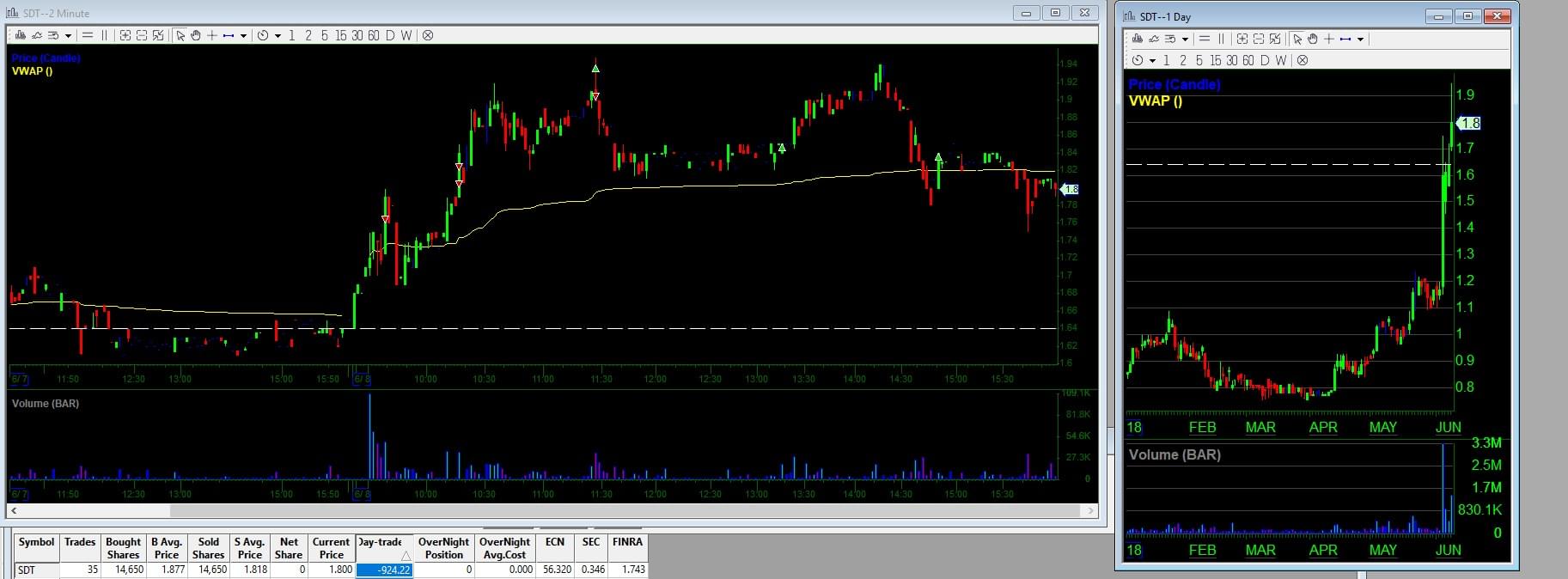Click the Current Price column header

[331, 548]
